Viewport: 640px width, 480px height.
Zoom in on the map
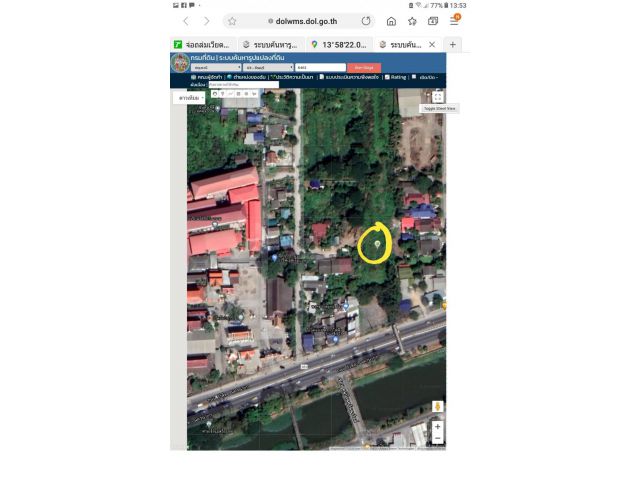438,427
